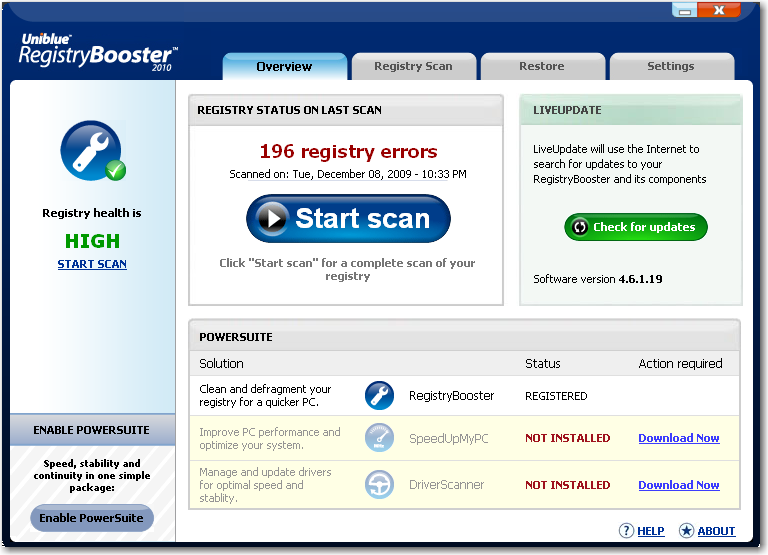Click the RegistryBooster wrench icon in PowerSuite
Viewport: 768px width, 555px height.
(379, 396)
